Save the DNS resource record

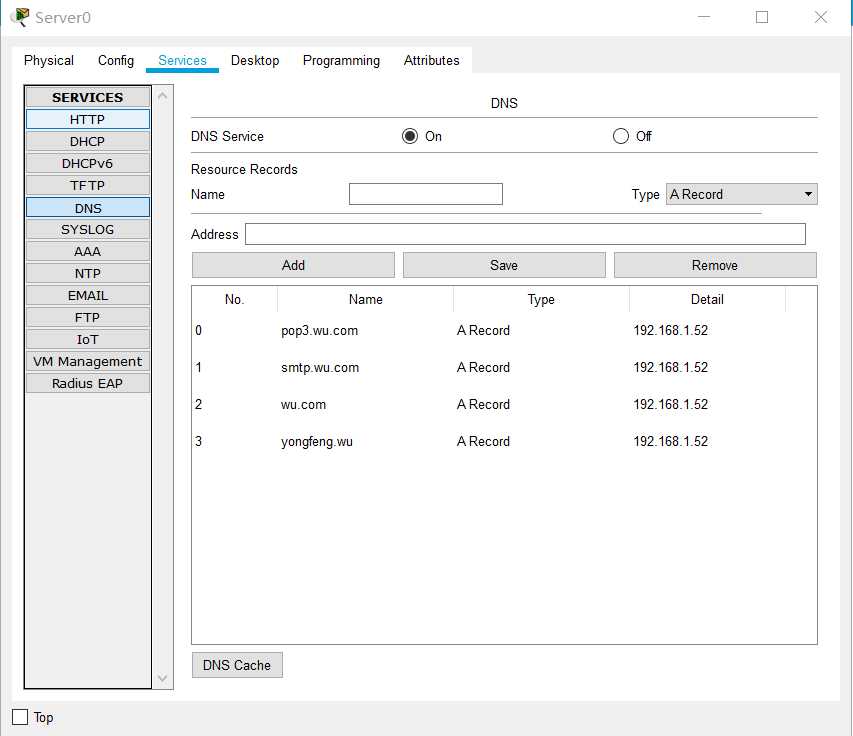504,265
